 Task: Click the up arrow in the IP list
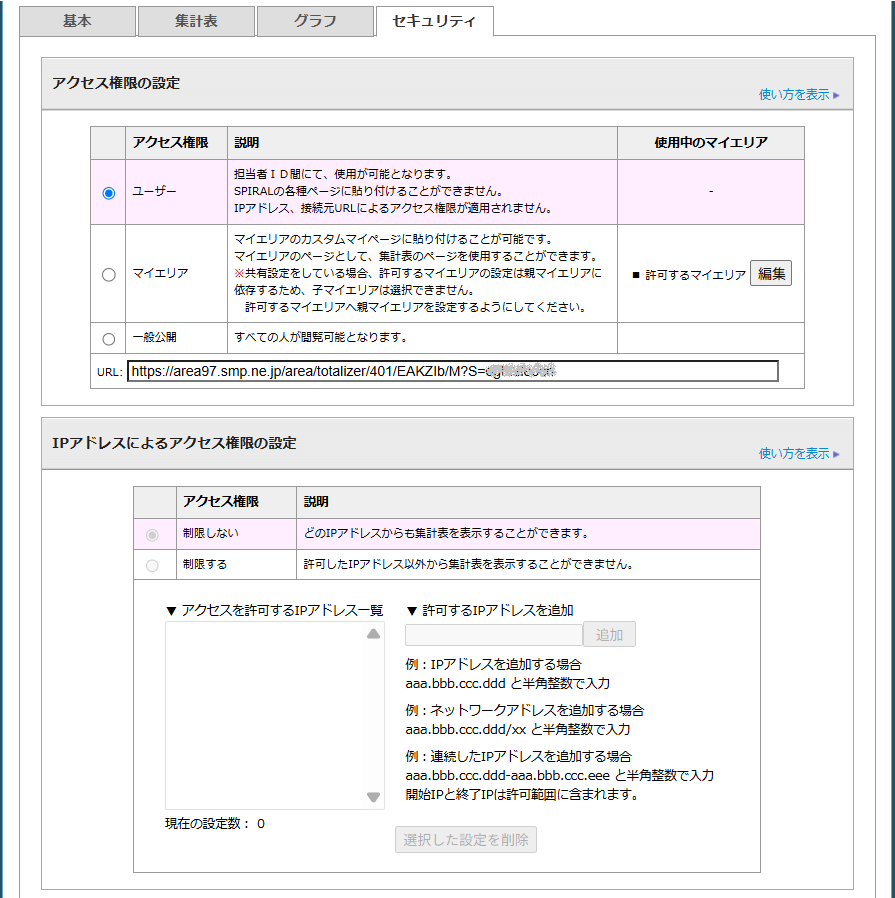point(373,634)
